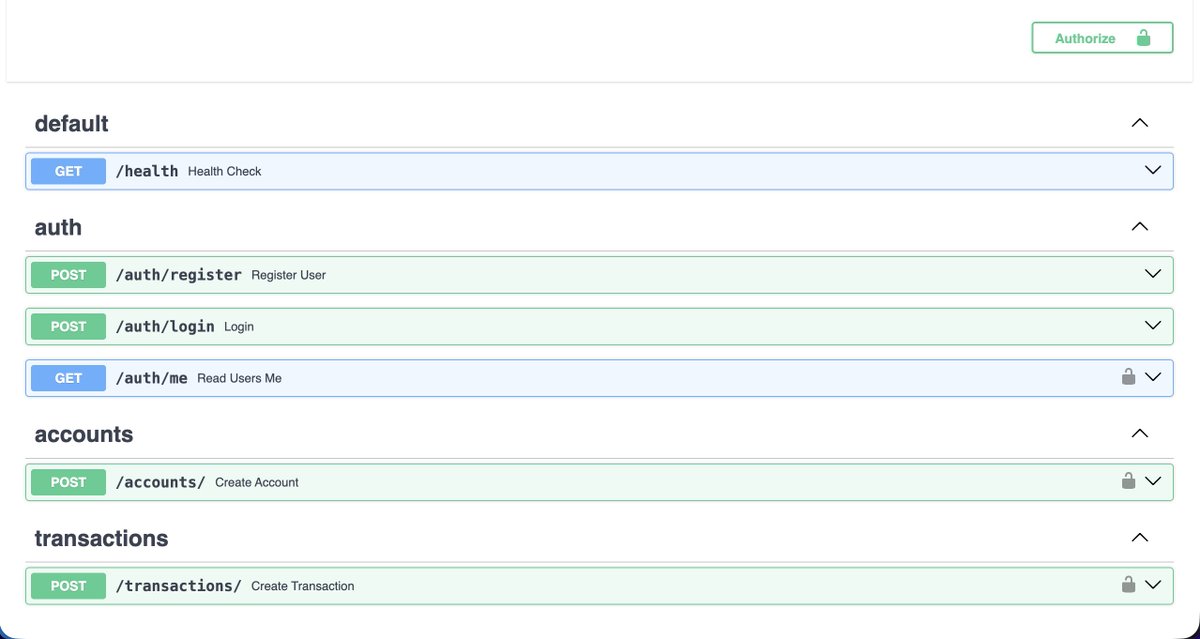This screenshot has width=1200, height=639.
Task: Click the 'Health Check' summary text
Action: tap(224, 171)
